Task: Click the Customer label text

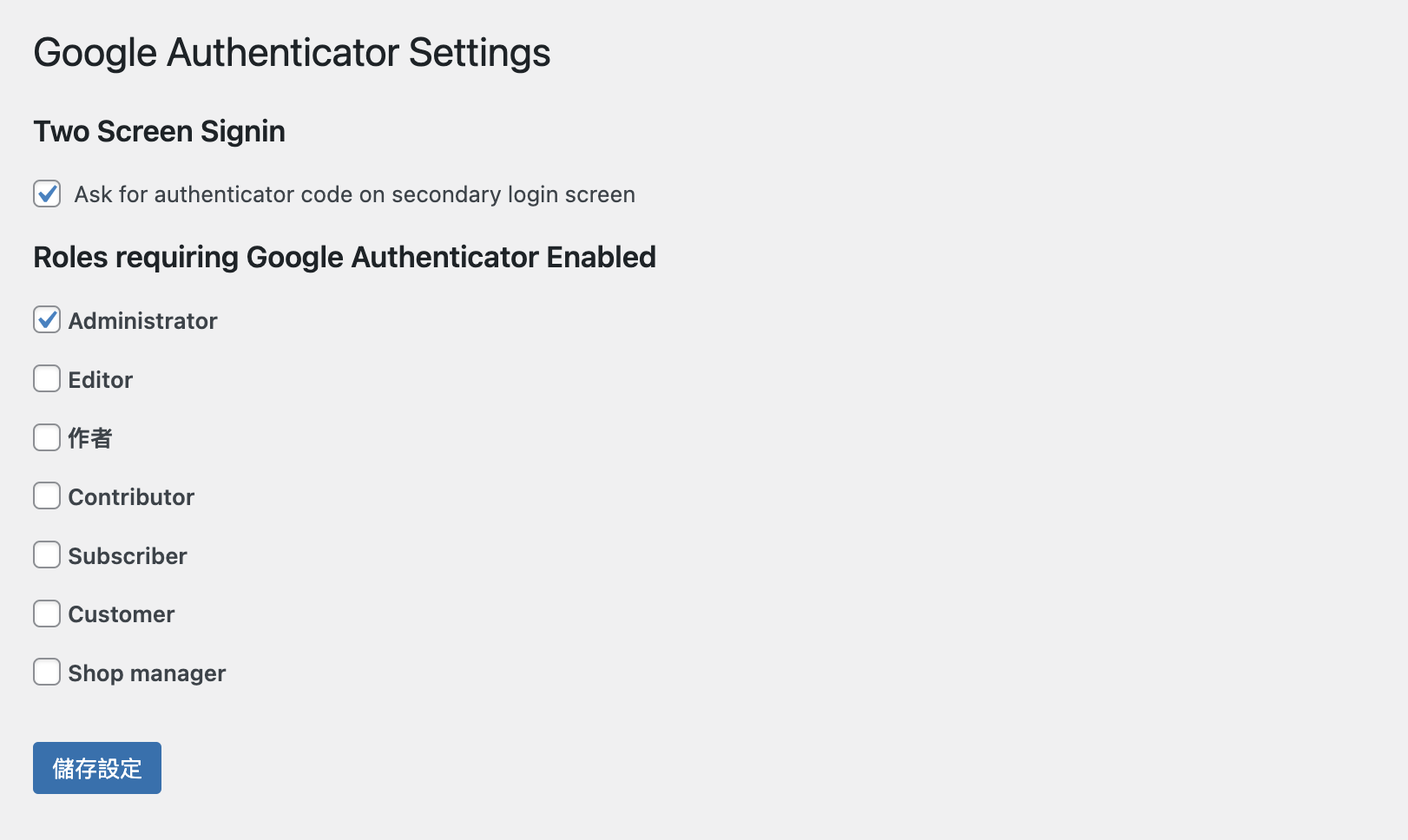Action: click(121, 614)
